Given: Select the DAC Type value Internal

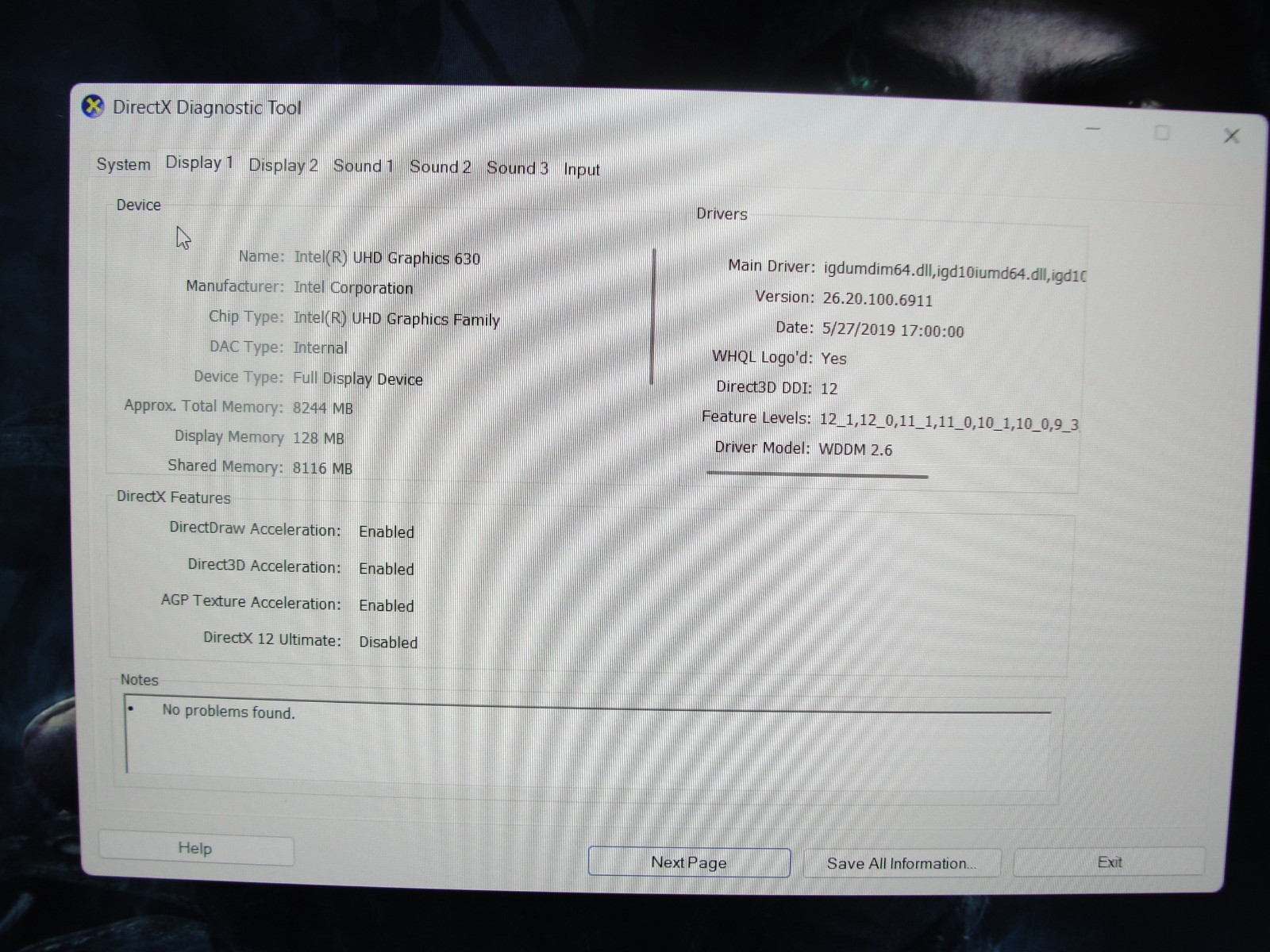Looking at the screenshot, I should click(x=320, y=347).
